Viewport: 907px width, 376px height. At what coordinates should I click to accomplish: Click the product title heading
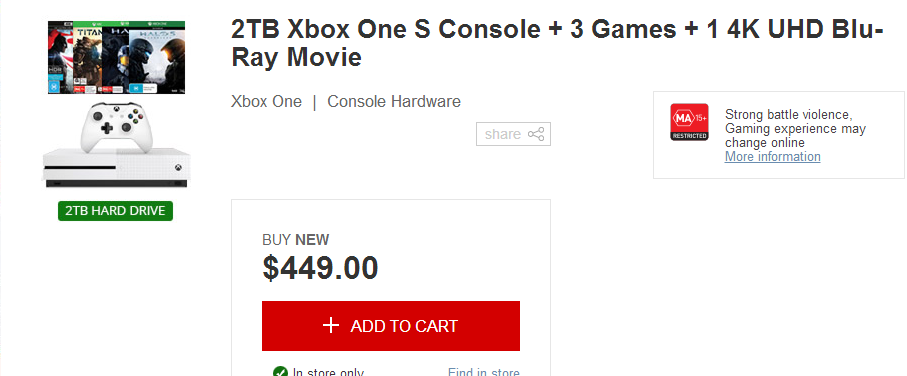(557, 43)
